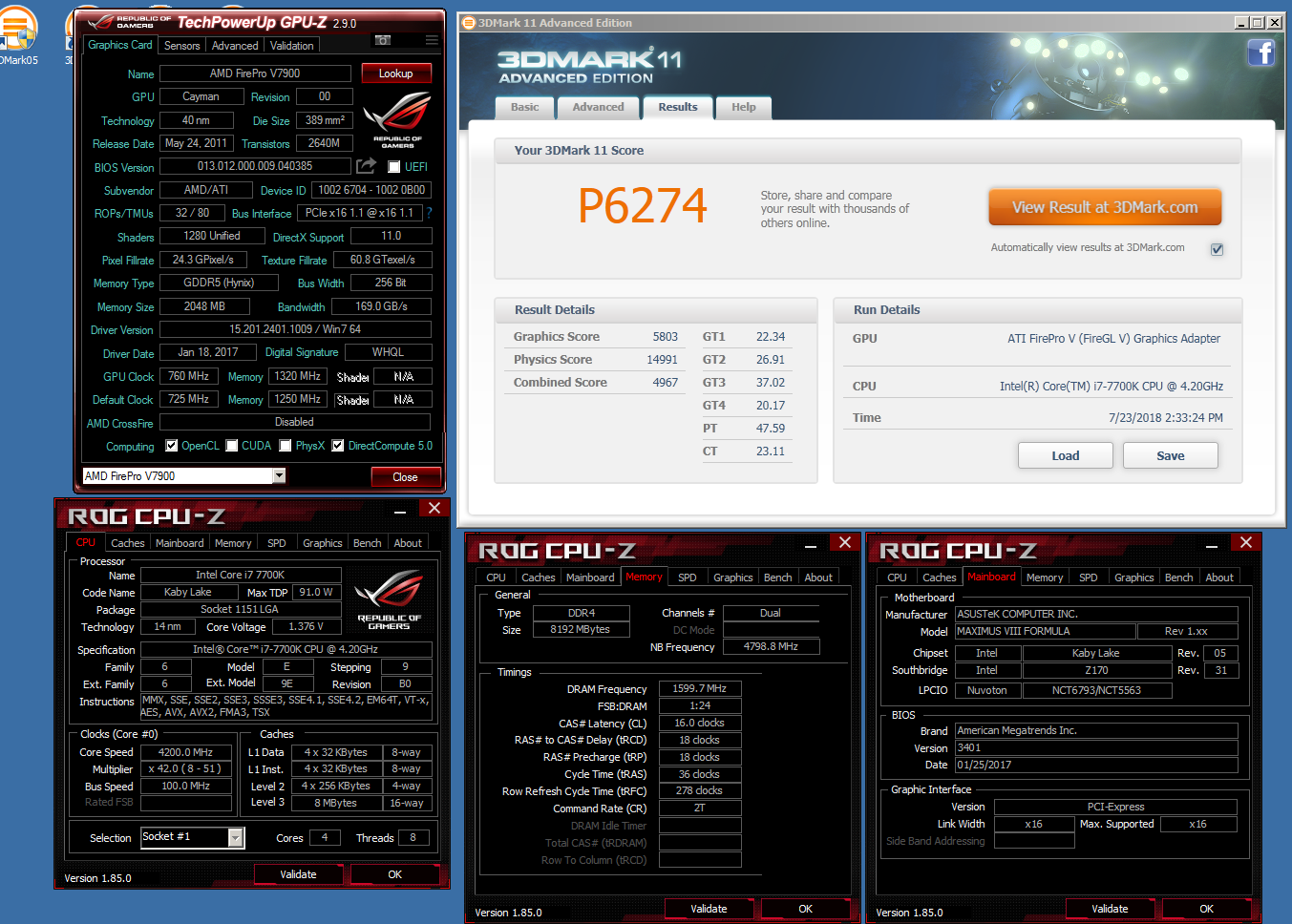This screenshot has height=924, width=1292.
Task: Click the Driver Version field 15.201.2401.1009
Action: pyautogui.click(x=295, y=329)
